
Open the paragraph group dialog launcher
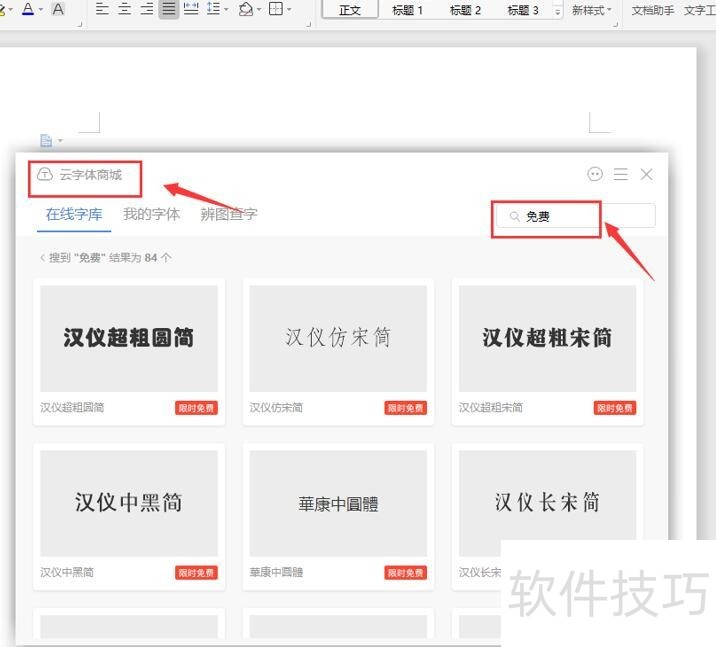[x=309, y=24]
